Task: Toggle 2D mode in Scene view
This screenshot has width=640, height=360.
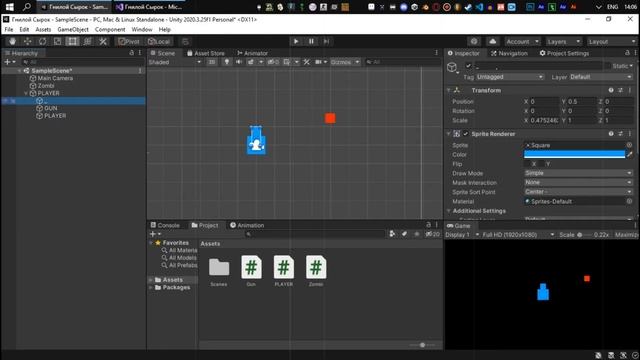Action: click(x=211, y=62)
